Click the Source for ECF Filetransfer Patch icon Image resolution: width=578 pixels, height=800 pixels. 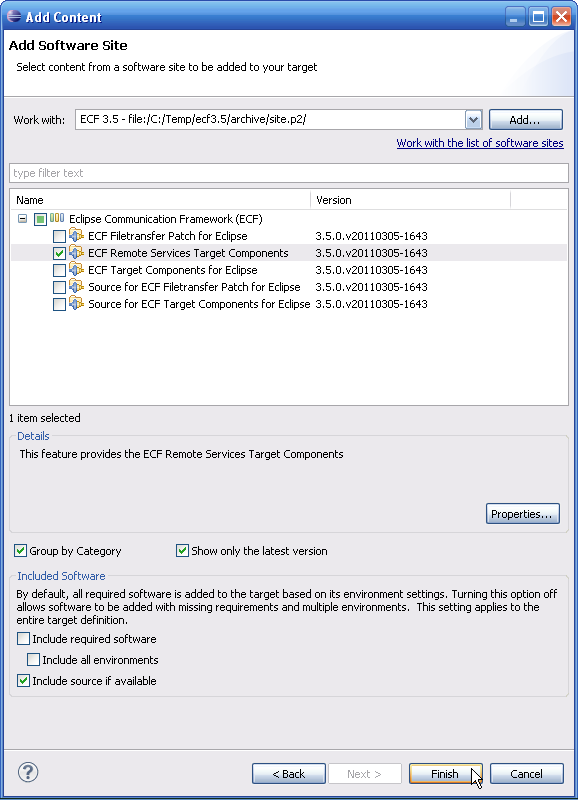(x=76, y=286)
